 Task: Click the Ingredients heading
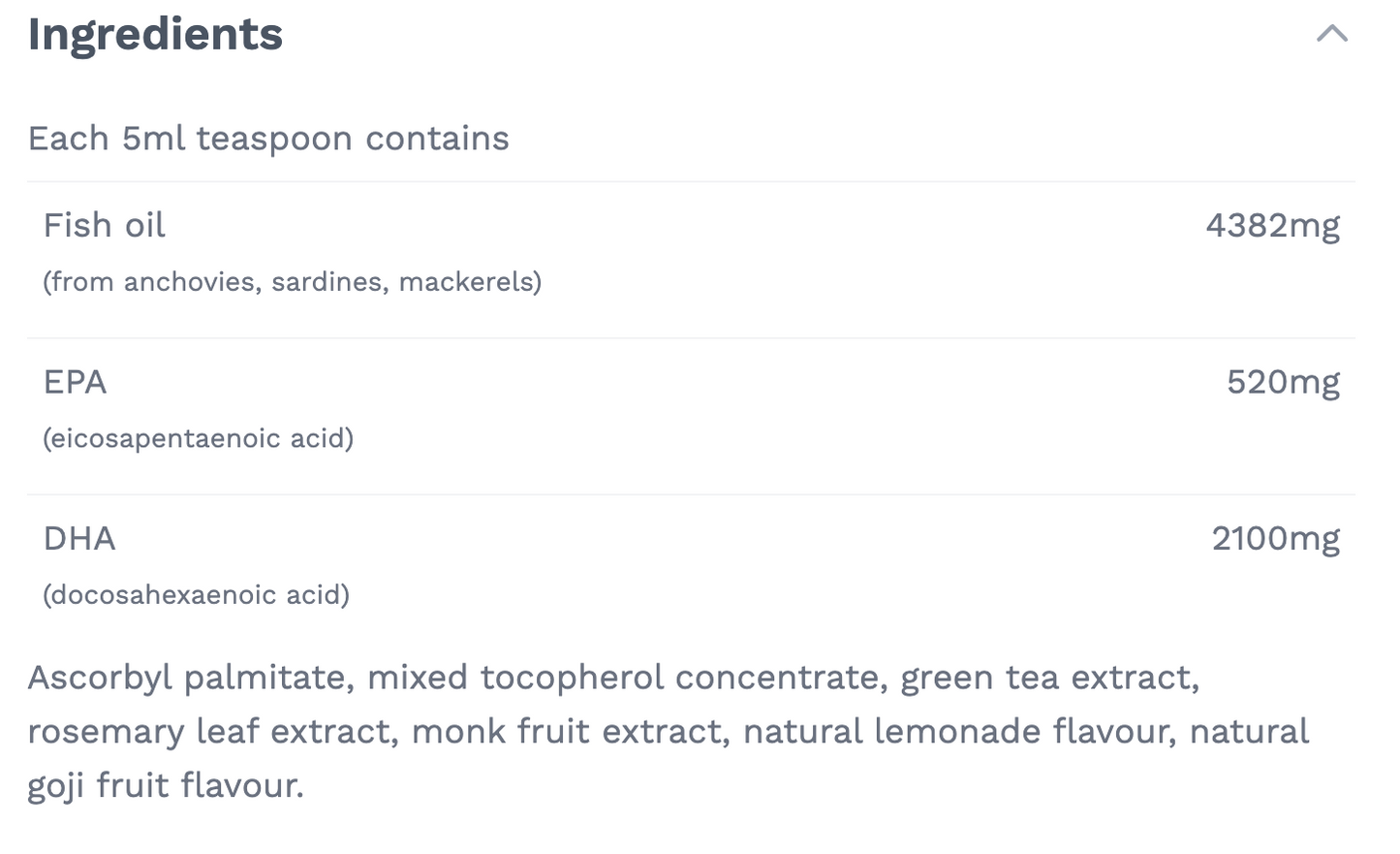[155, 35]
